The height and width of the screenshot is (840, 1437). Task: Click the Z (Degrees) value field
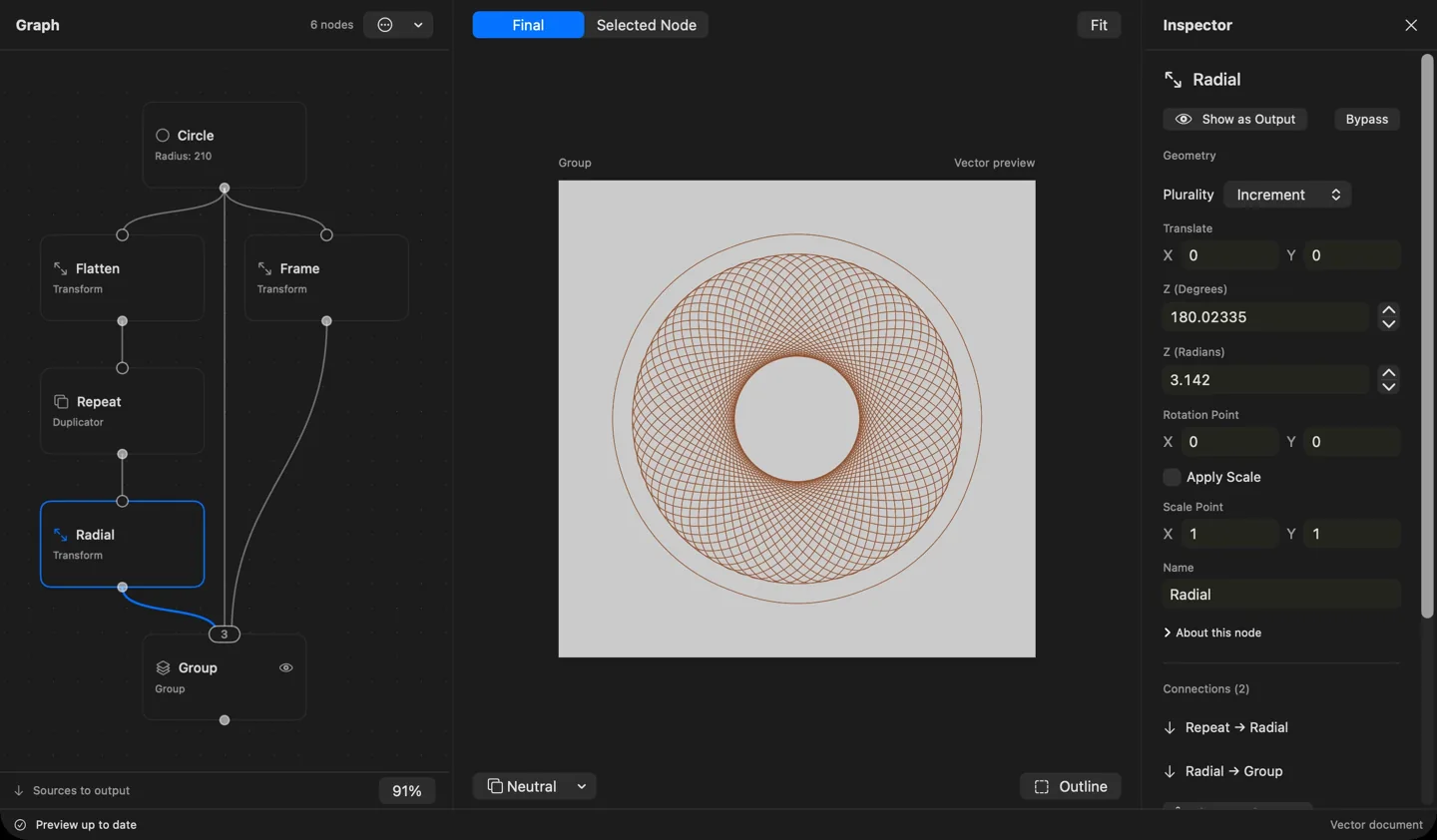coord(1266,317)
